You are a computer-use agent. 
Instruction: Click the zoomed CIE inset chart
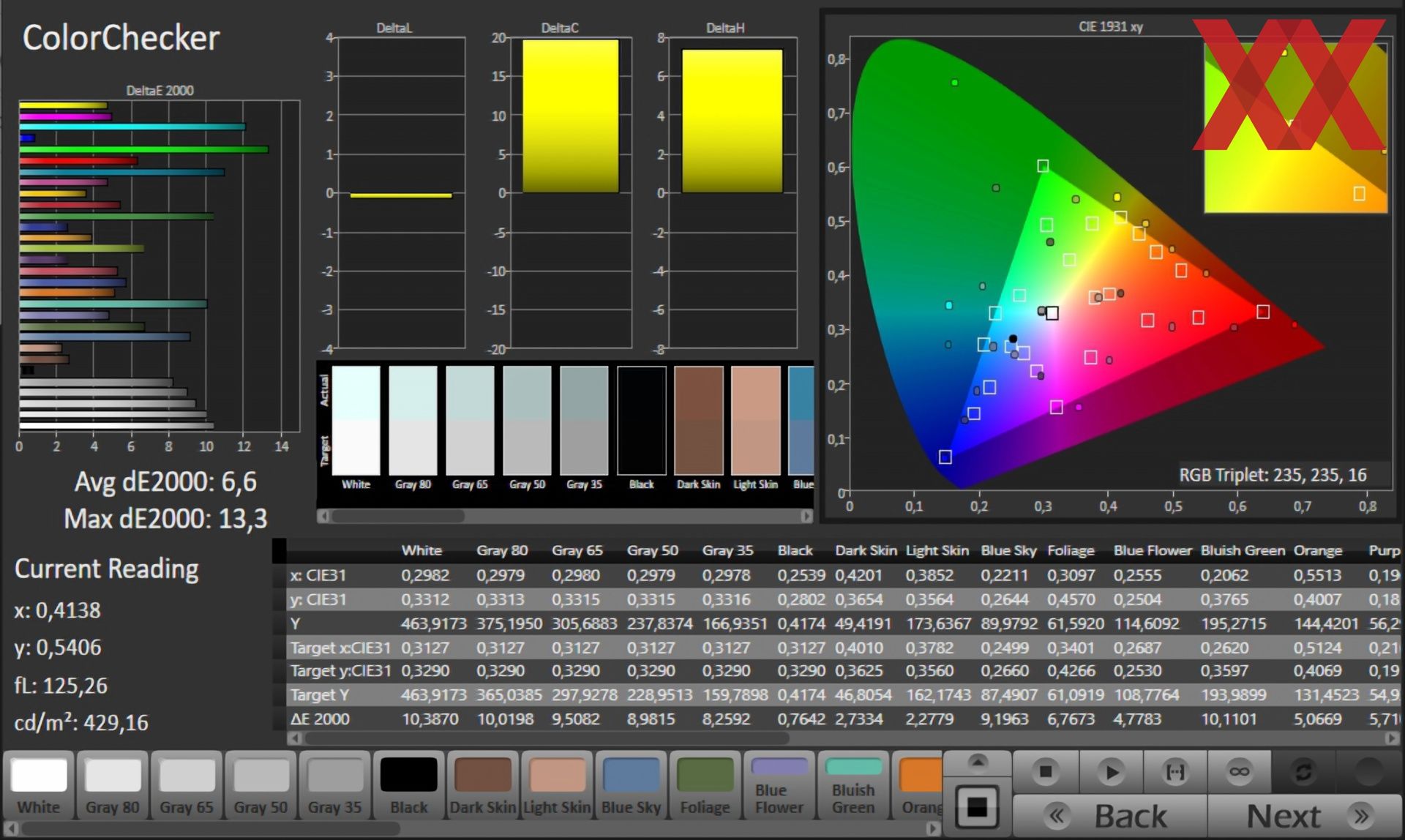point(1295,128)
